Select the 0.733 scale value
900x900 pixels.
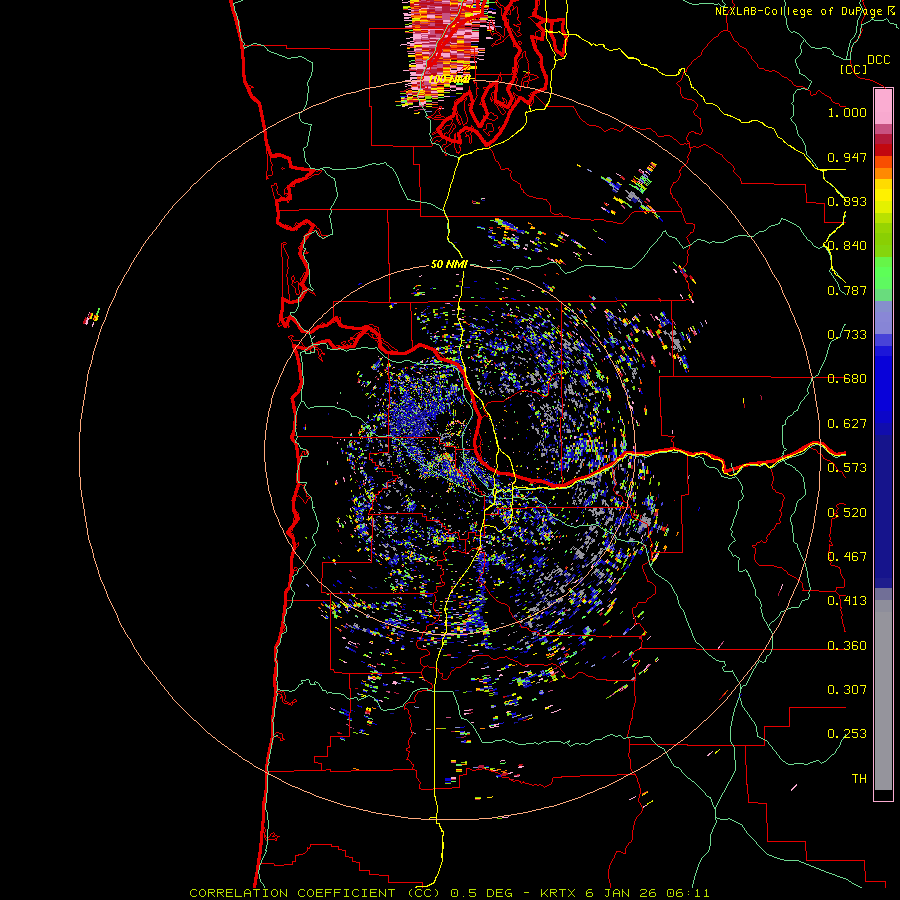coord(847,335)
